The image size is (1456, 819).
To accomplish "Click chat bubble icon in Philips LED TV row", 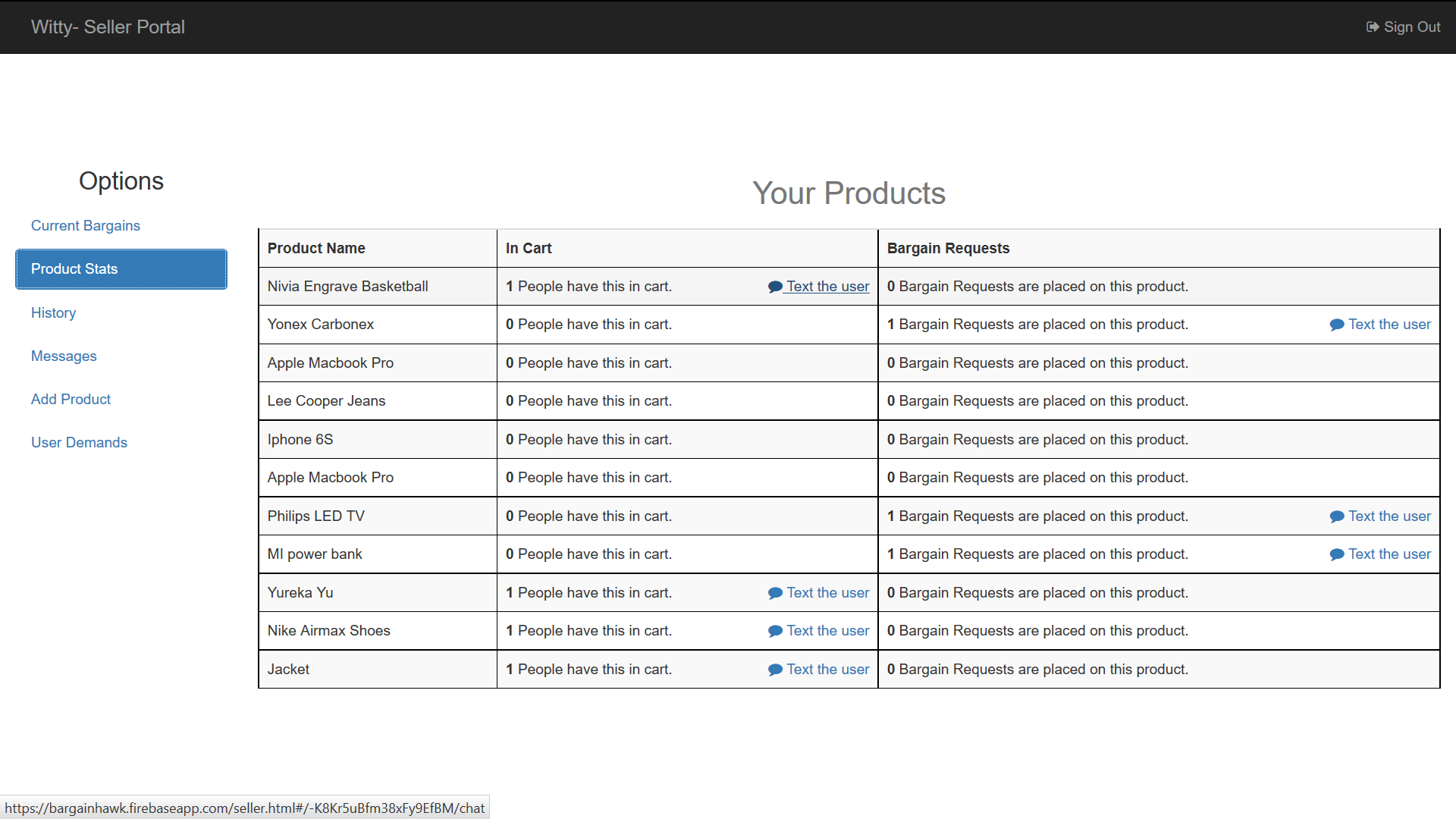I will [x=1337, y=517].
